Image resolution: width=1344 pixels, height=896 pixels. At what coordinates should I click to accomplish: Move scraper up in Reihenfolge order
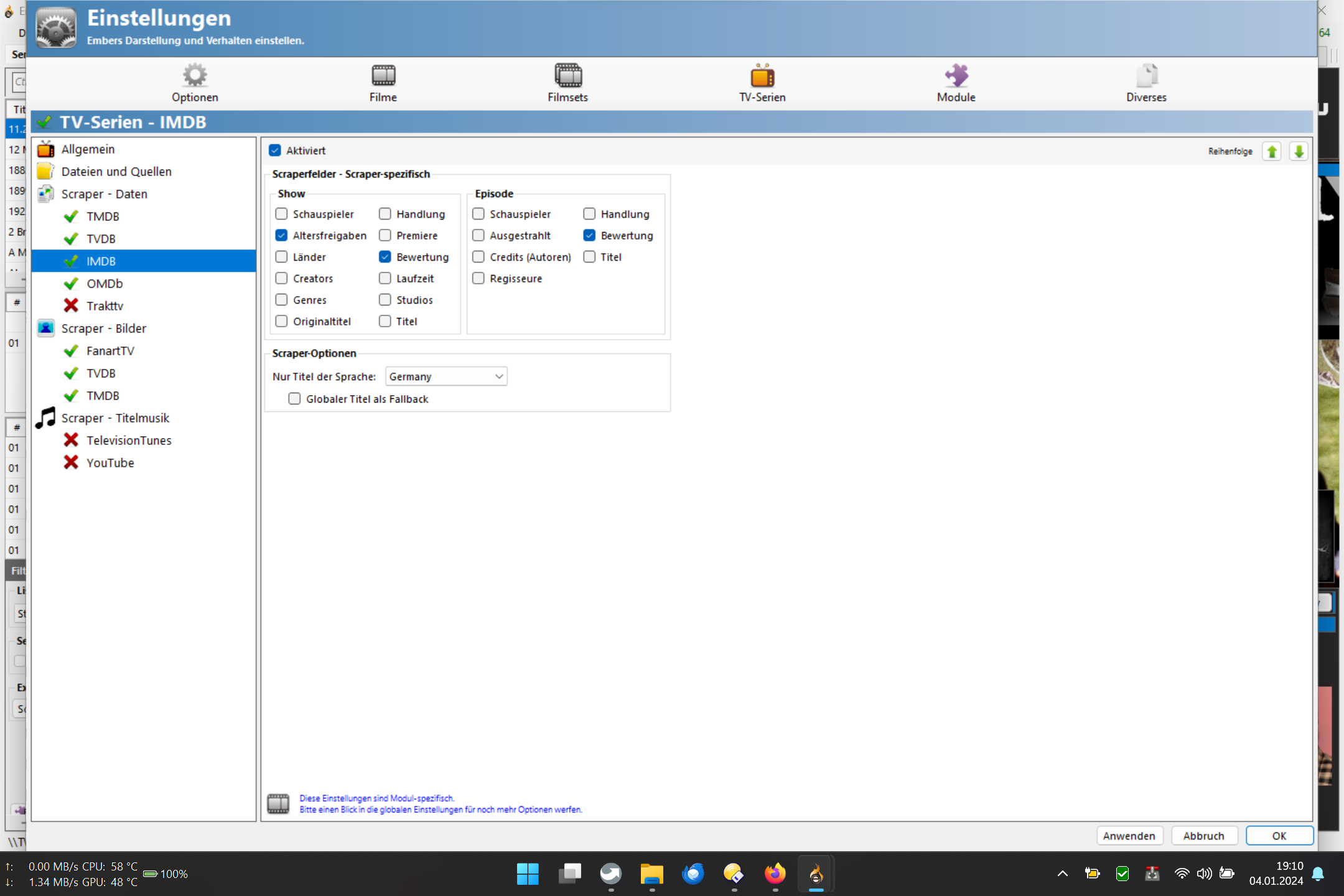[1272, 151]
